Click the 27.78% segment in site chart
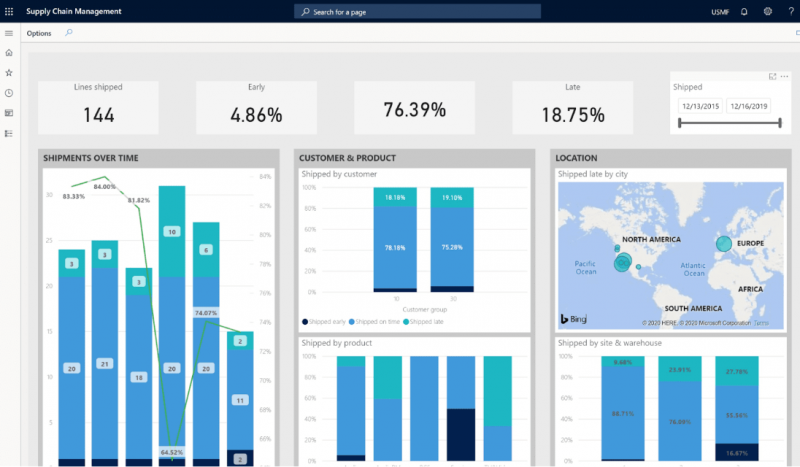 click(x=737, y=371)
